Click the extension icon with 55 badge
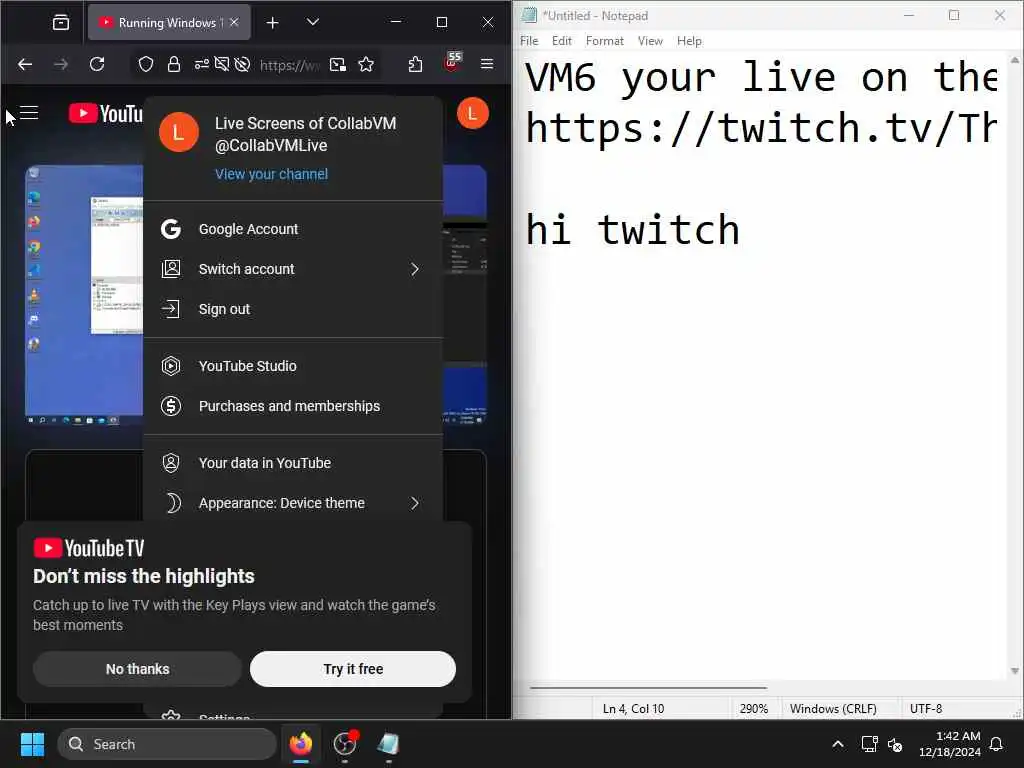Image resolution: width=1024 pixels, height=768 pixels. (x=452, y=63)
